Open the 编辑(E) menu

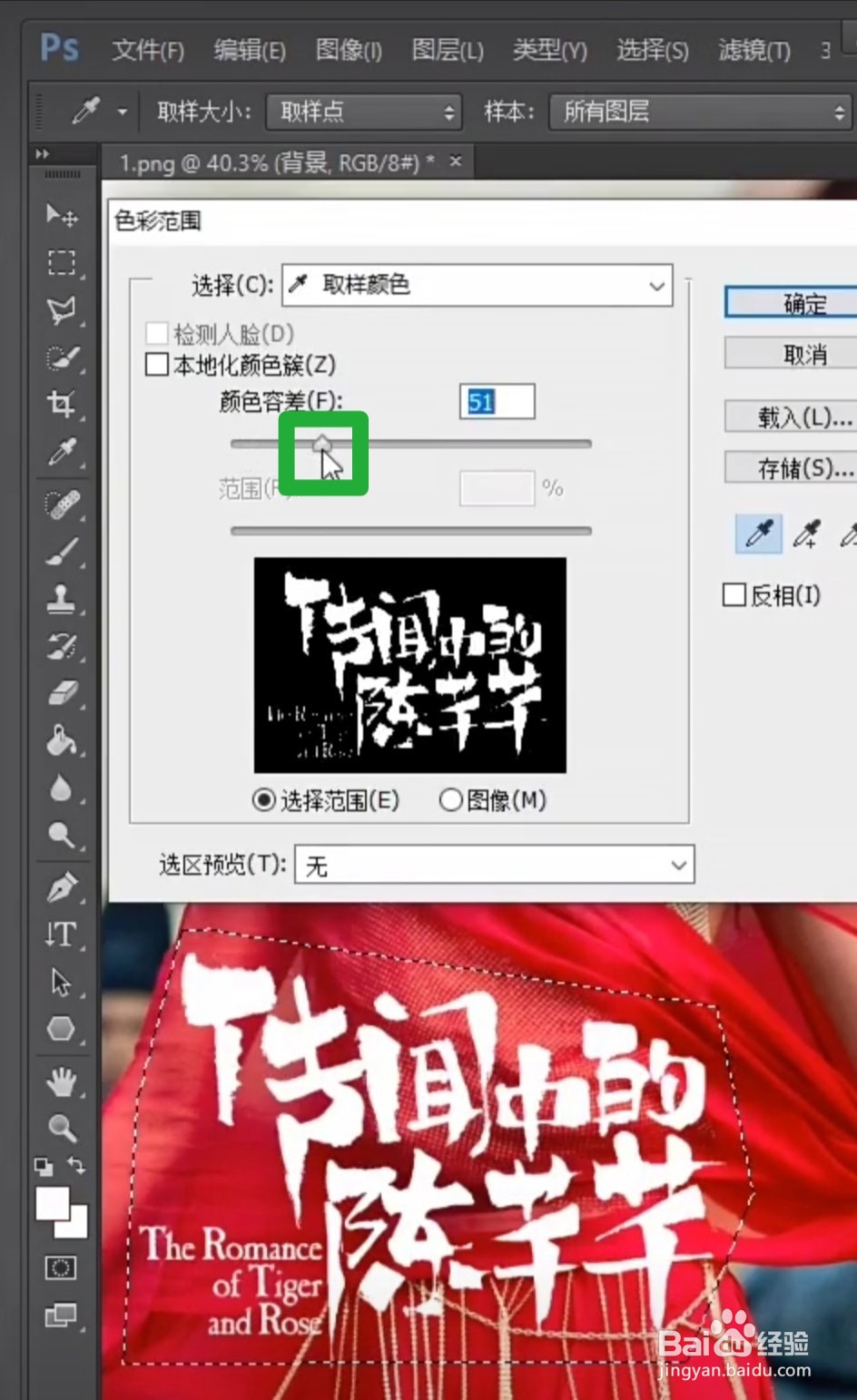pos(250,50)
